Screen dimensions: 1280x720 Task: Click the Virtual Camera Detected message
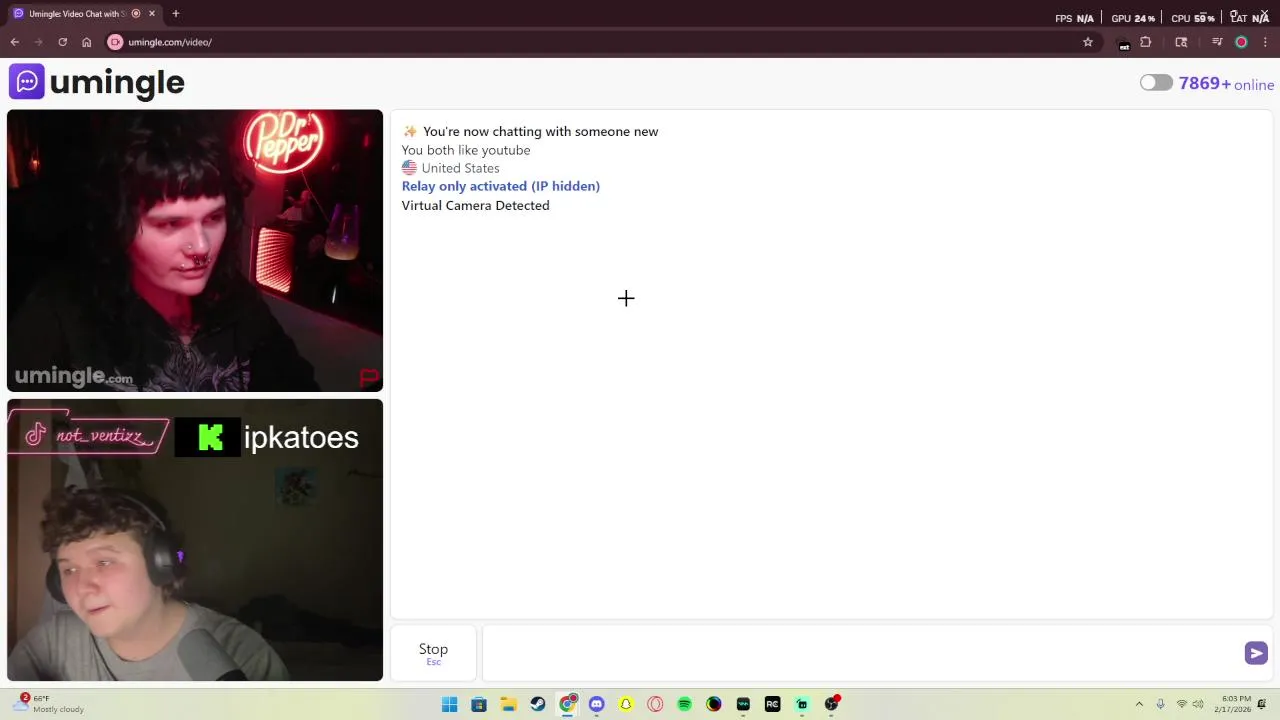tap(476, 205)
